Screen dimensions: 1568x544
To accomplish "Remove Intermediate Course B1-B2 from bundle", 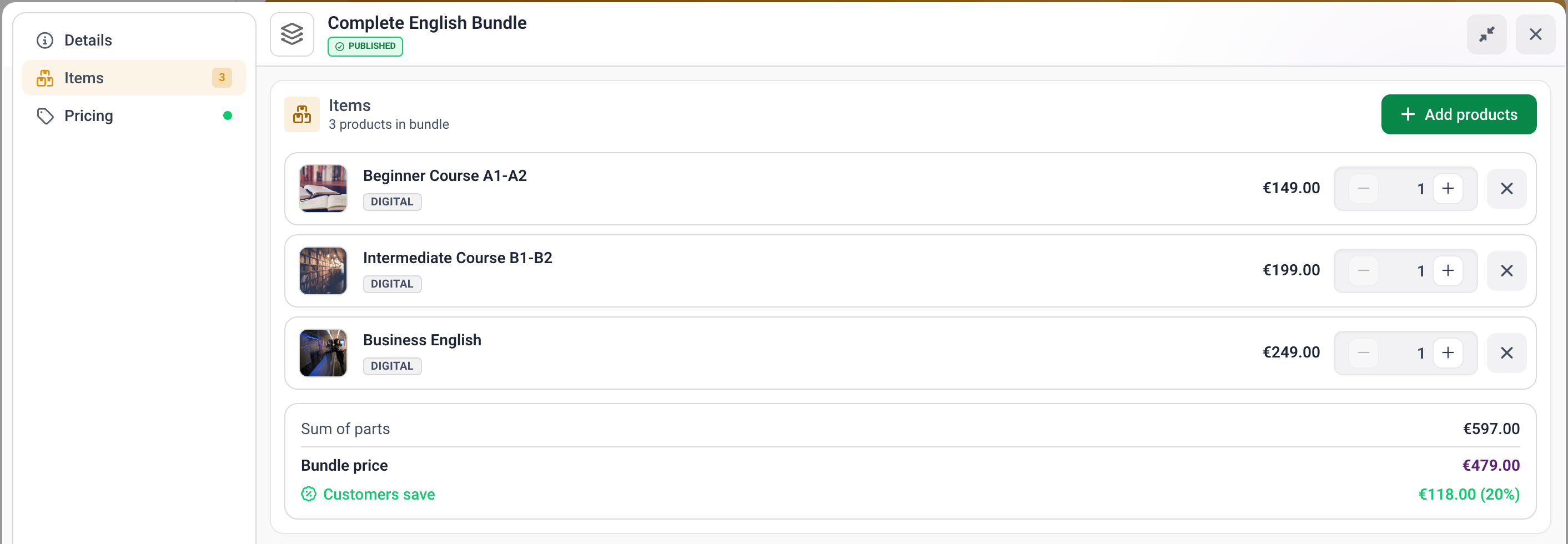I will point(1506,271).
